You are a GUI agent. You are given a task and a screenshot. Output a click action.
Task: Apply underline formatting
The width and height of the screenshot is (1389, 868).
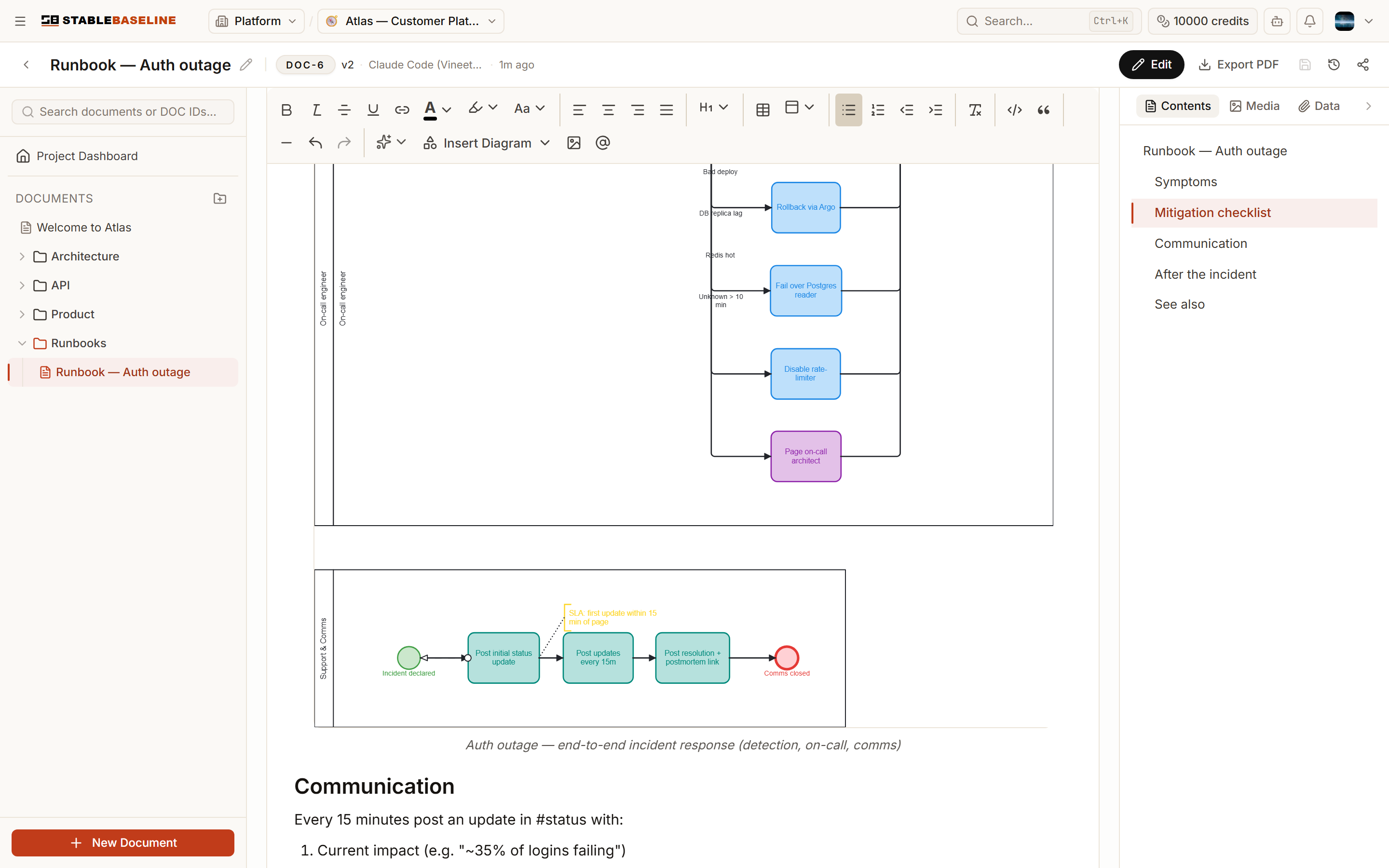pyautogui.click(x=373, y=109)
